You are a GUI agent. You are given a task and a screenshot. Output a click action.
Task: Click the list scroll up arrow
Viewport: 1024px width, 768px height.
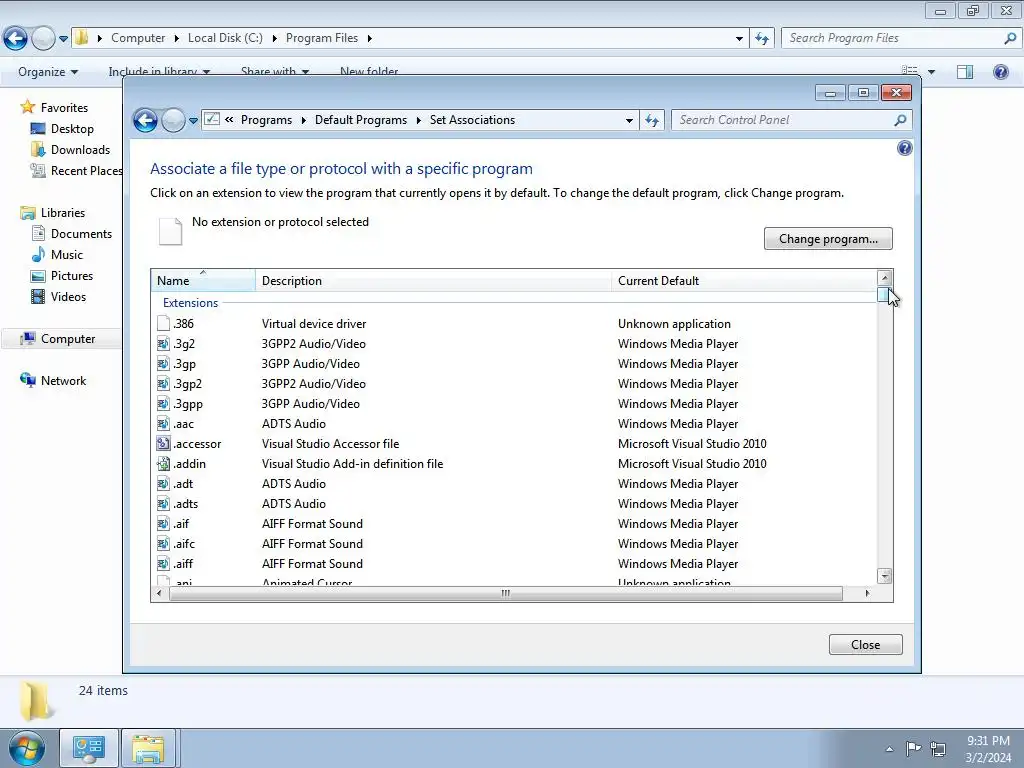point(884,278)
